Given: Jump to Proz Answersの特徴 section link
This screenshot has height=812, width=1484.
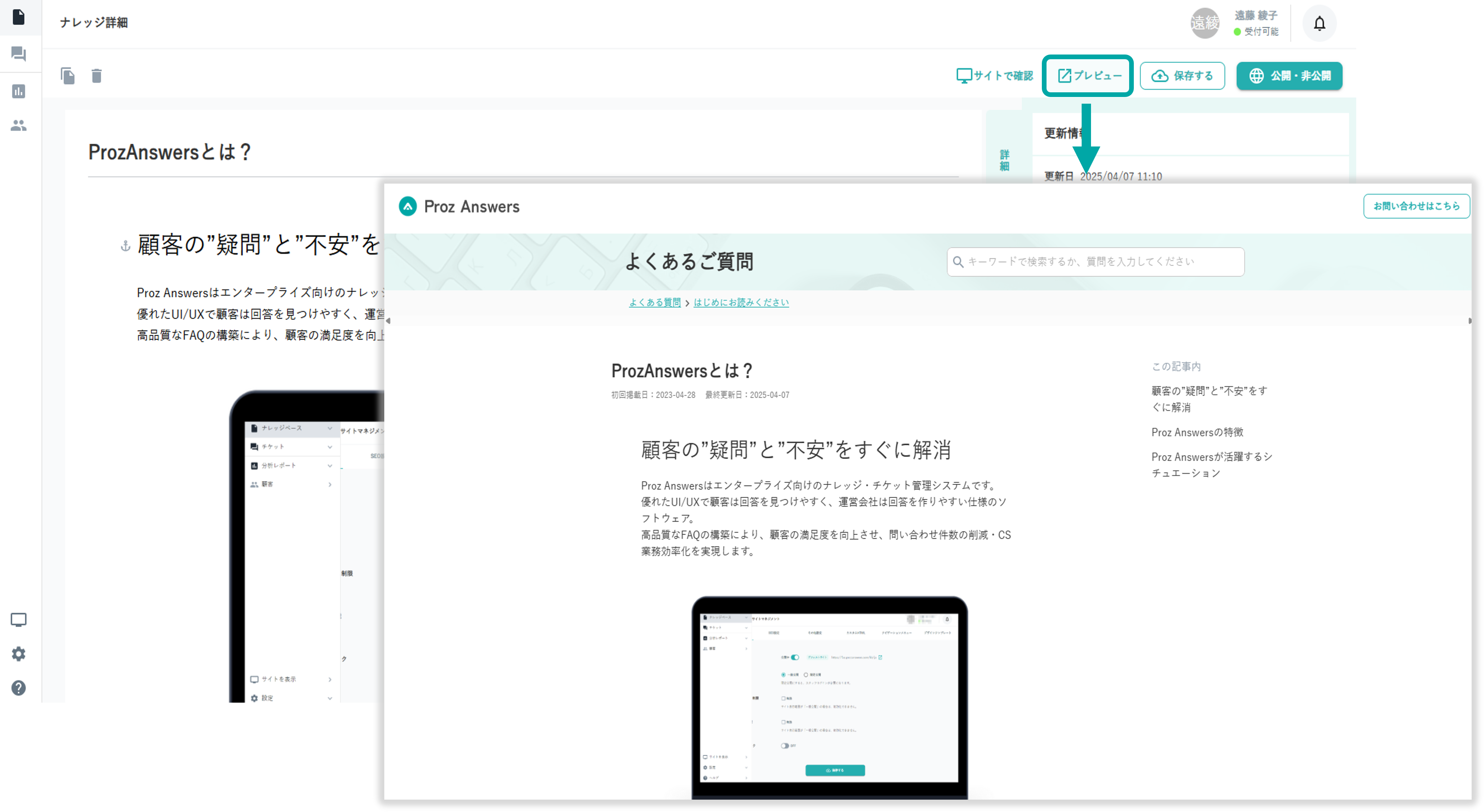Looking at the screenshot, I should click(x=1197, y=432).
